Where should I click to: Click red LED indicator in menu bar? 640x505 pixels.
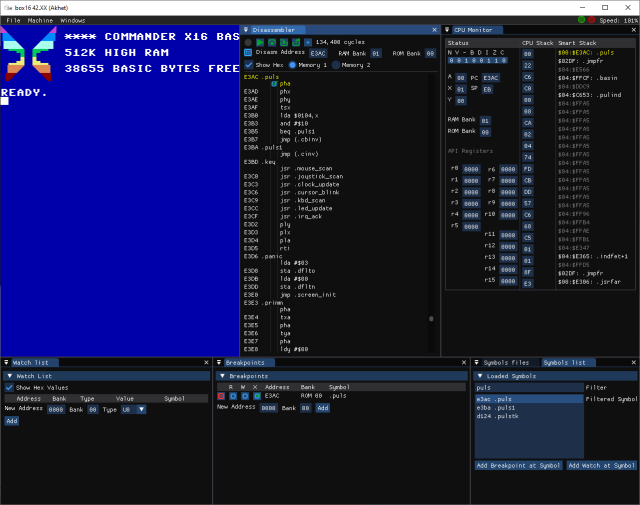click(x=591, y=20)
